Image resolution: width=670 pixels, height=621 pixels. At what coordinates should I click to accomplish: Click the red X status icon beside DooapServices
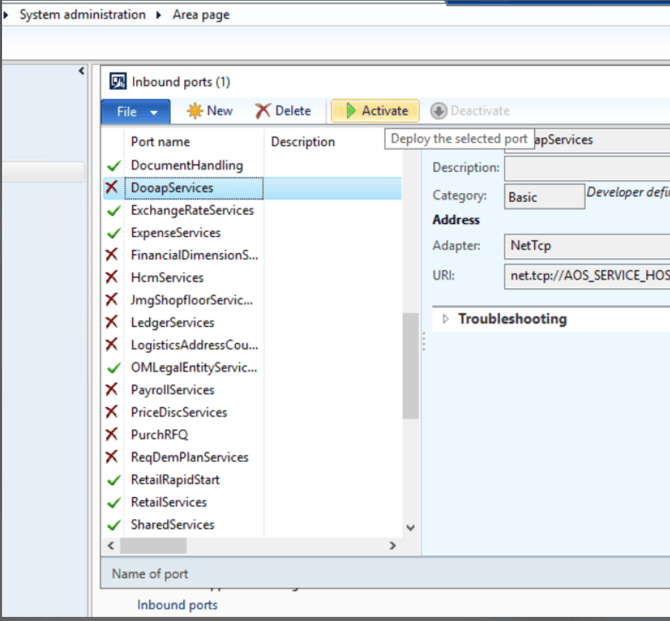pyautogui.click(x=112, y=188)
